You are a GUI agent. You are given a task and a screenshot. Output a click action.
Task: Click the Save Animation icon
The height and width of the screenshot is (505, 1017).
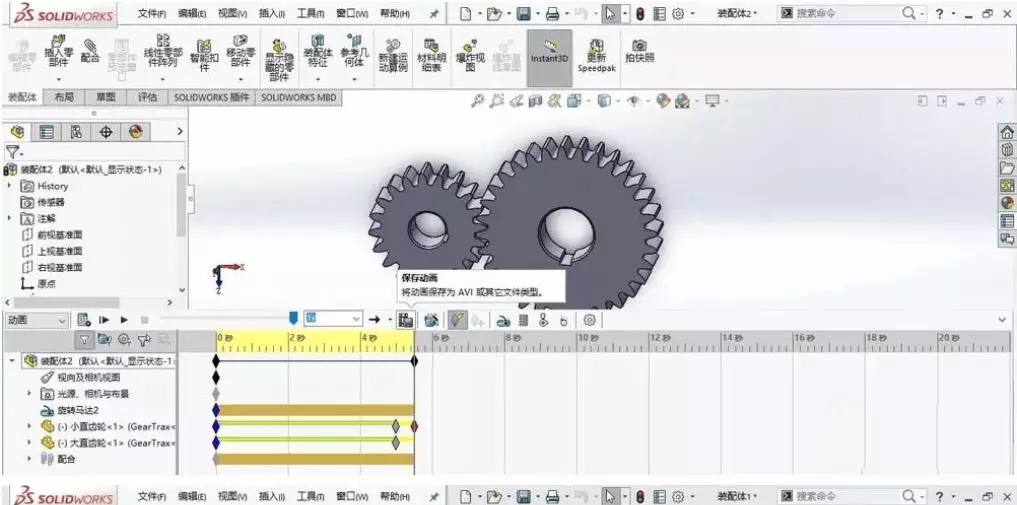tap(406, 320)
